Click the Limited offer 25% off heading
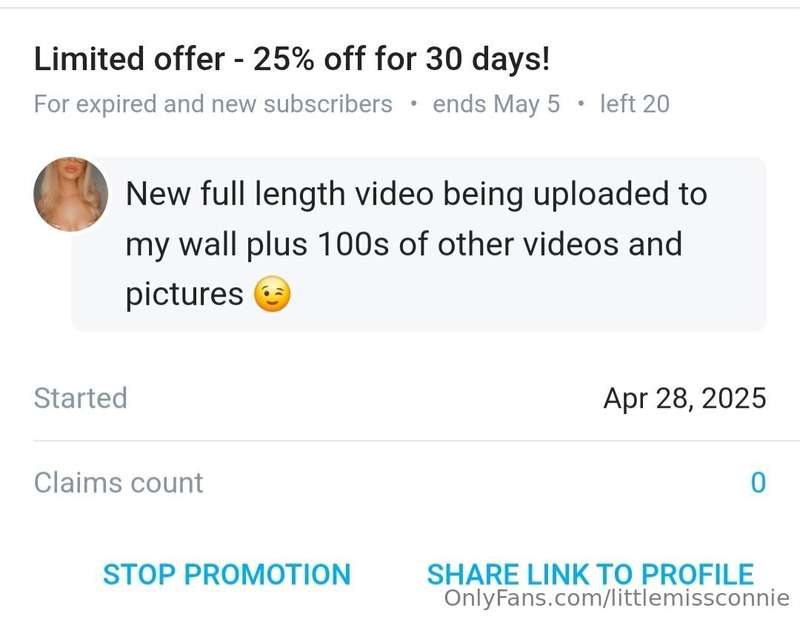This screenshot has height=621, width=800. coord(292,59)
